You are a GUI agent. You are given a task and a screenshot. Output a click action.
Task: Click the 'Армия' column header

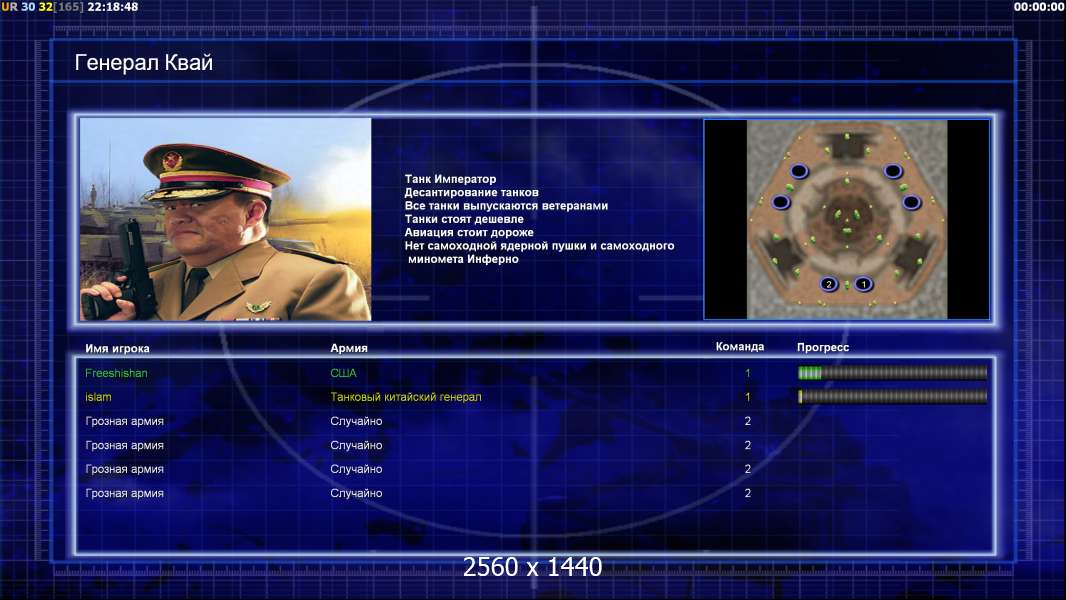(349, 348)
